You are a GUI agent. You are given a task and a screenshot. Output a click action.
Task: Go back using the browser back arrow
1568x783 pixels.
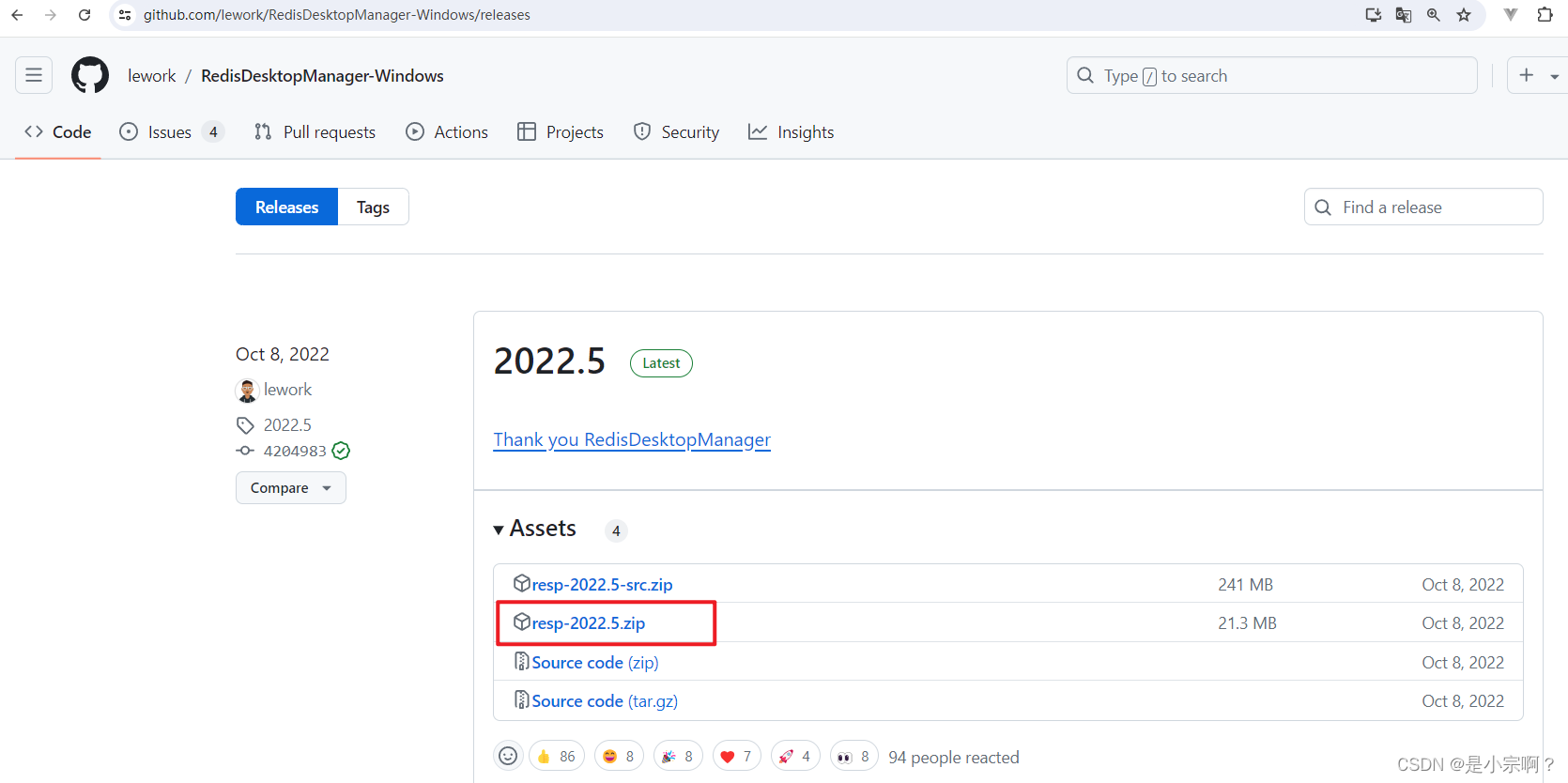17,15
